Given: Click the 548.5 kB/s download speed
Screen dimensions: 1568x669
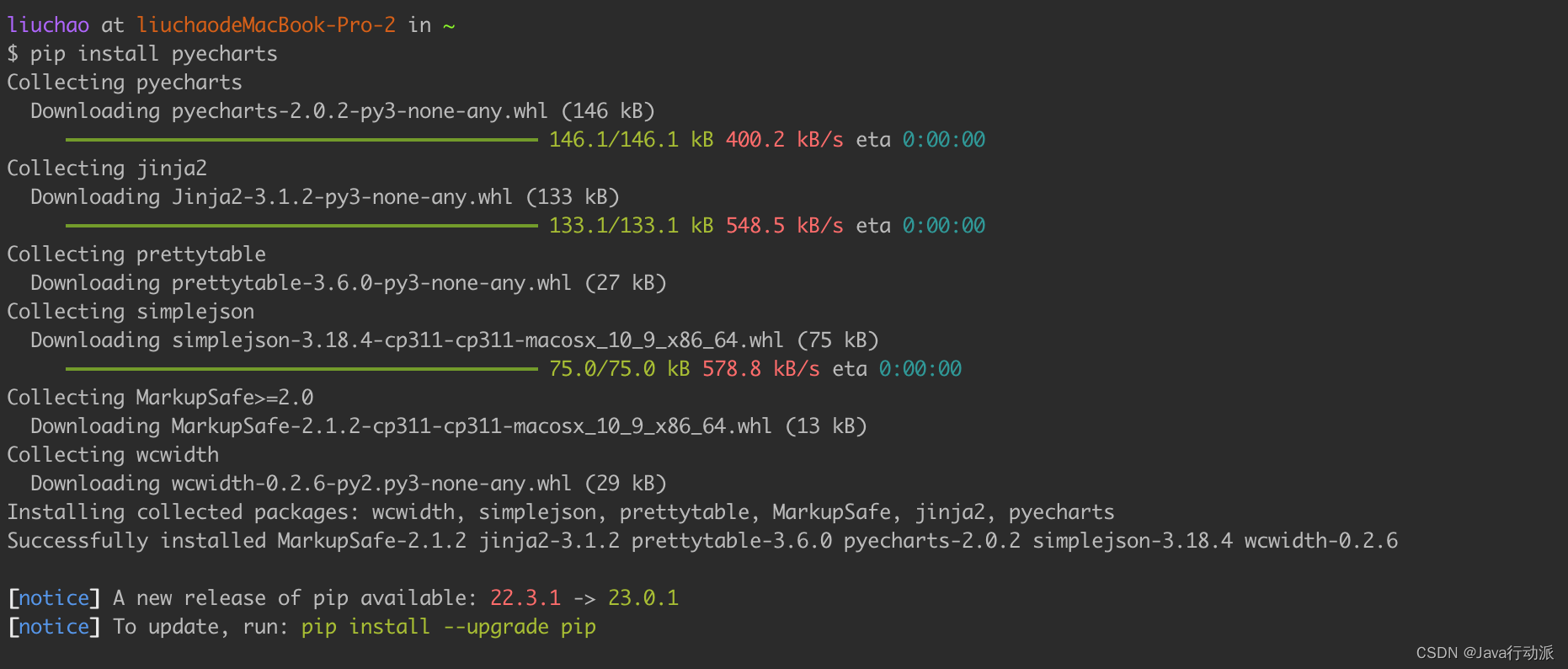Looking at the screenshot, I should (785, 226).
